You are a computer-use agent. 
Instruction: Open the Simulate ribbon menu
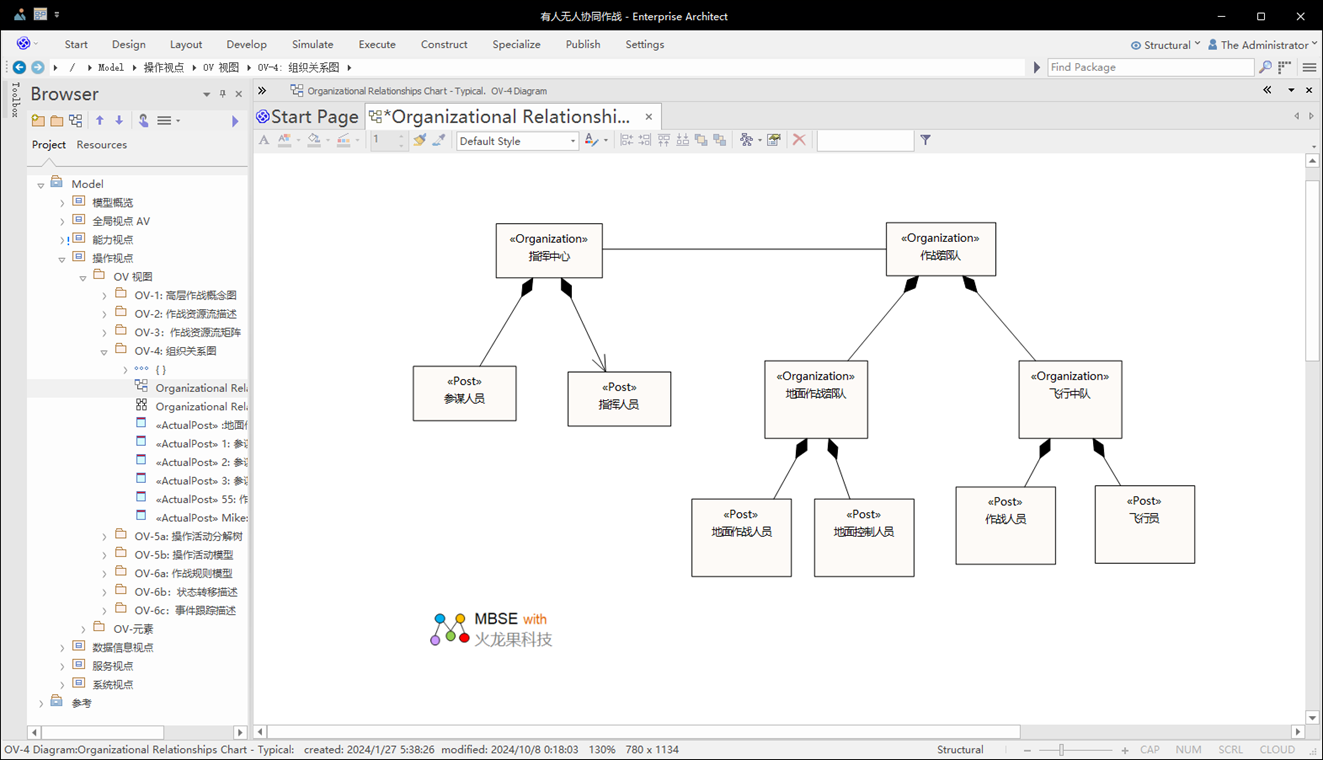coord(313,44)
